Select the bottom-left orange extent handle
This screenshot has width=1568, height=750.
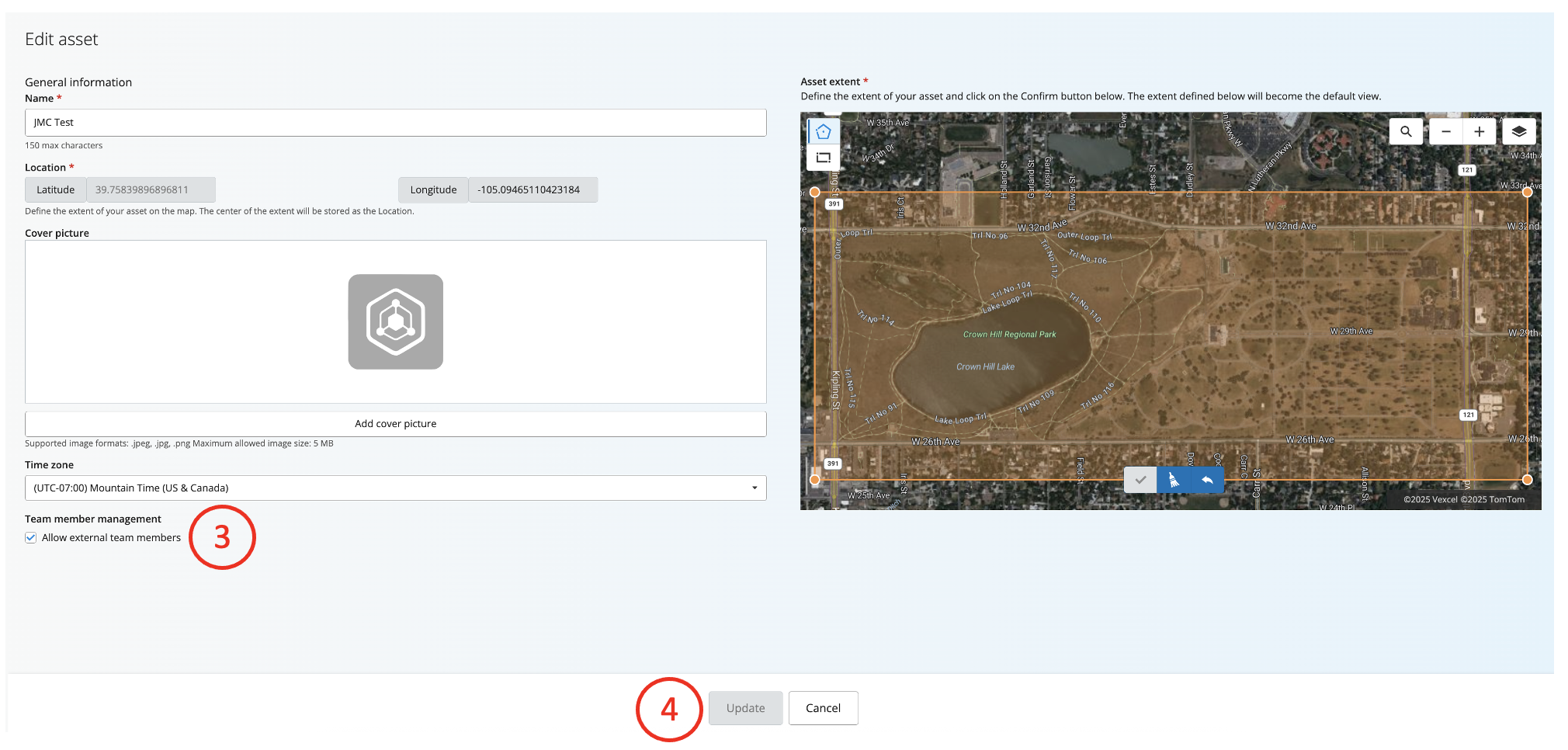[x=814, y=480]
